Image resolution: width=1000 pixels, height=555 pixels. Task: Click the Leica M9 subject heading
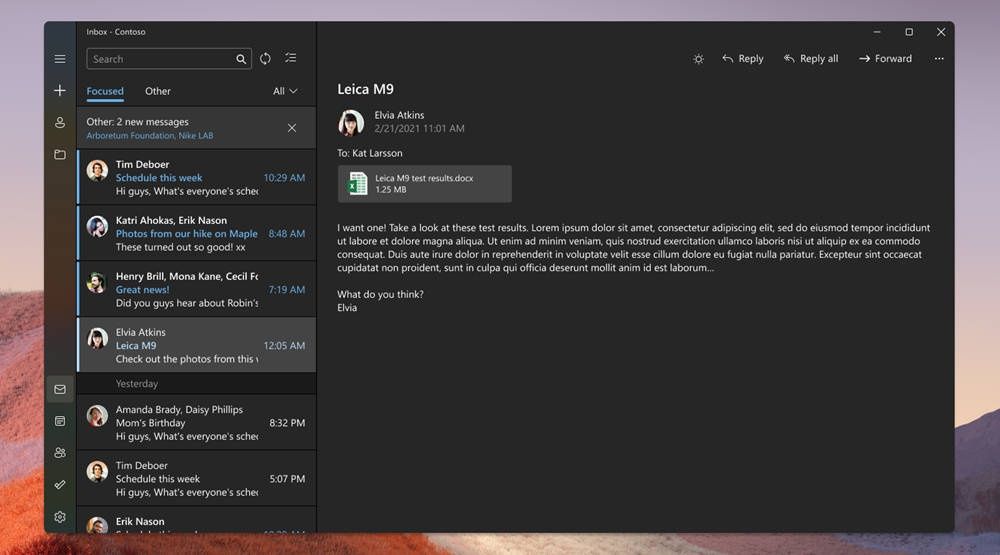click(x=365, y=89)
